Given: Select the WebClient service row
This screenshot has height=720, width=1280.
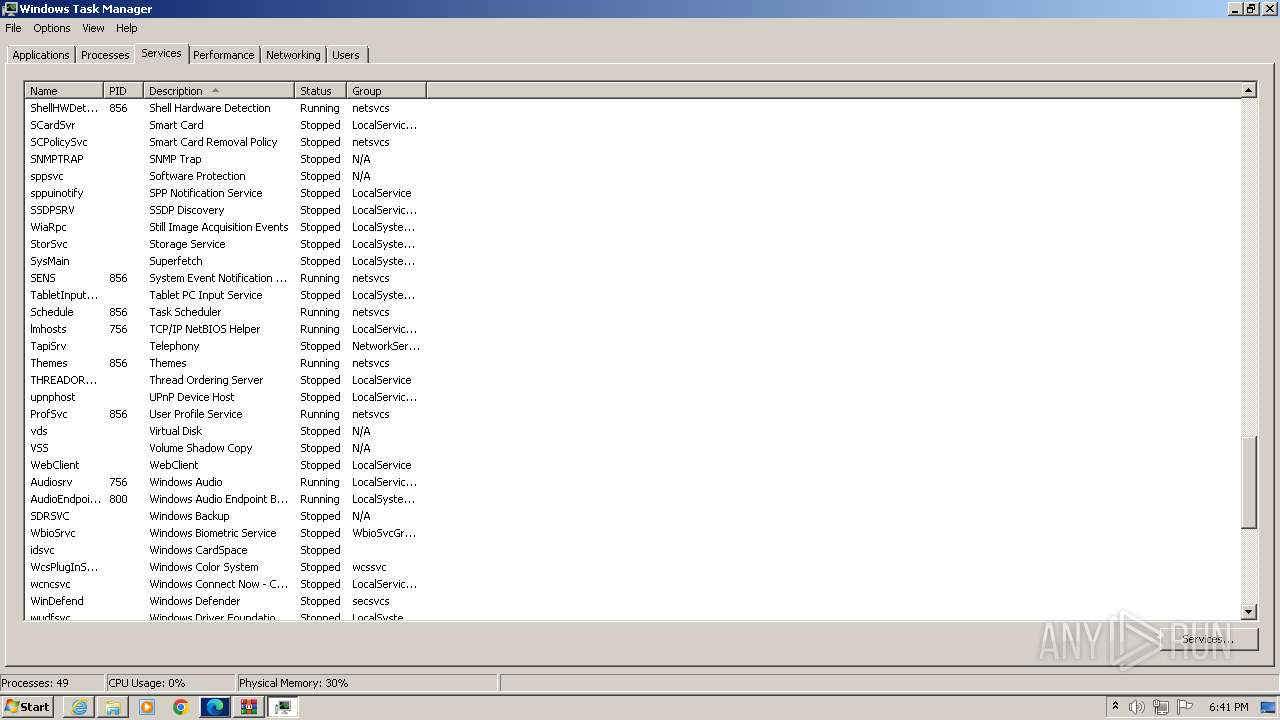Looking at the screenshot, I should pos(226,465).
